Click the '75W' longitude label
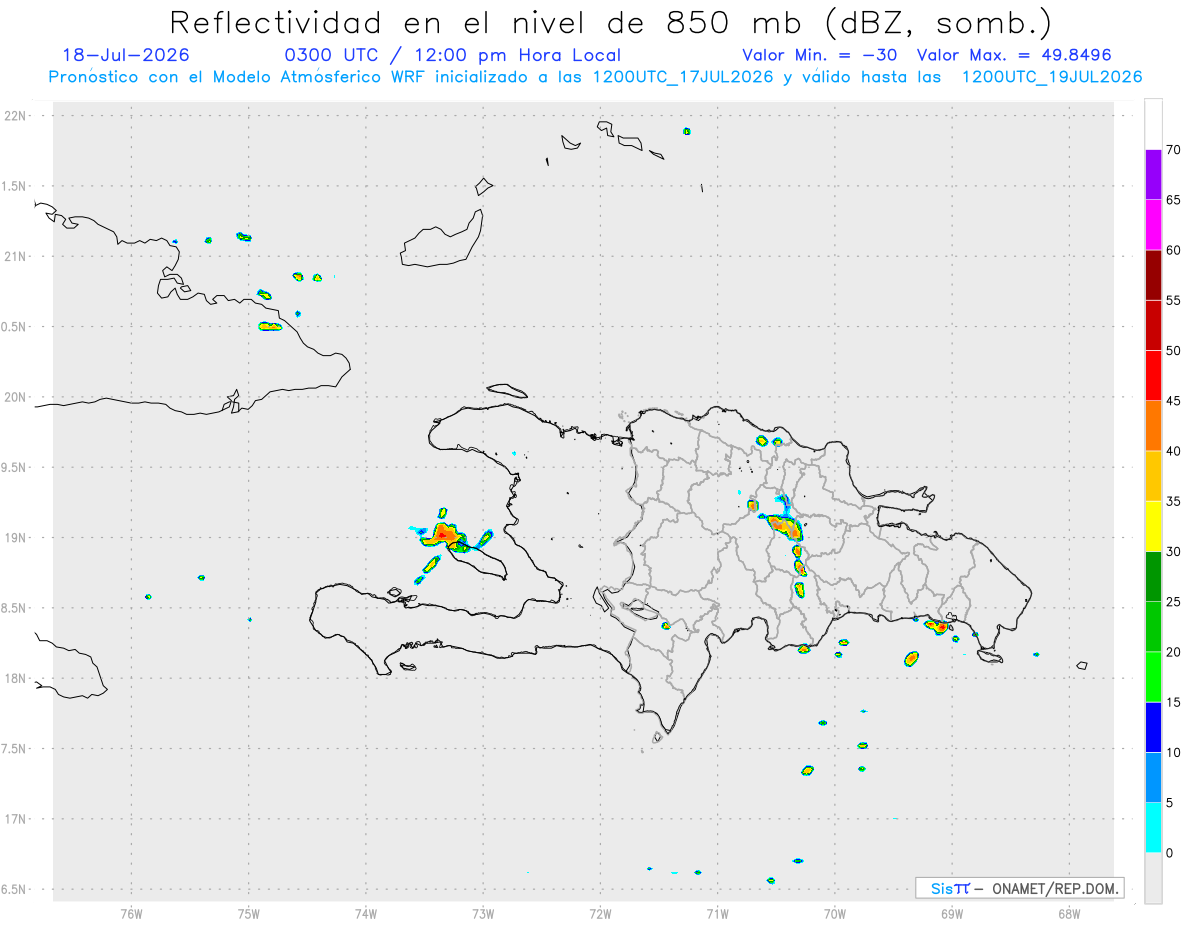 tap(249, 913)
